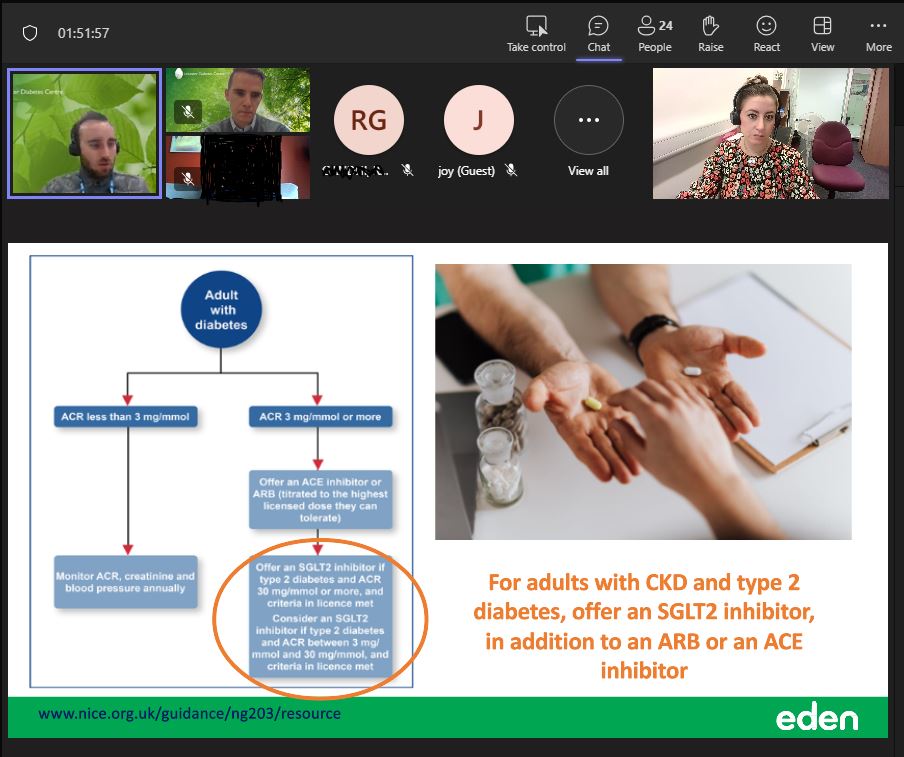This screenshot has height=757, width=904.
Task: Click the nice.org.uk guidance link
Action: (x=190, y=713)
